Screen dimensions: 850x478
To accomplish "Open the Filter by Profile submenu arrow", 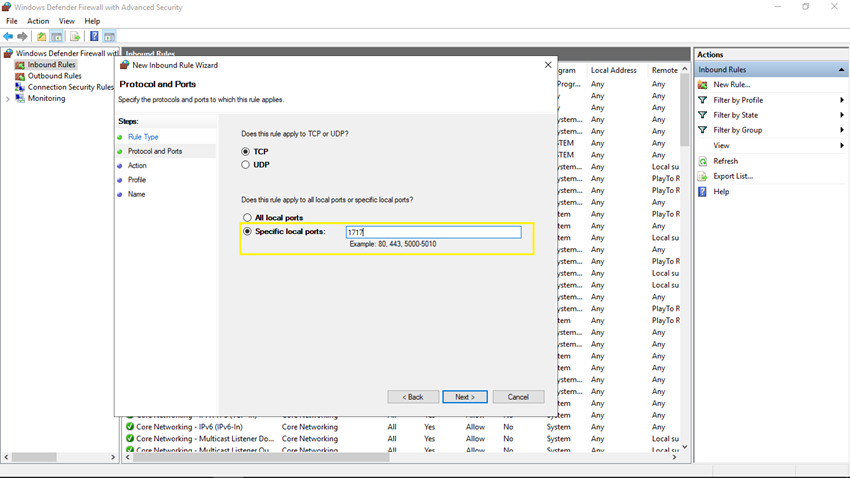I will point(841,100).
